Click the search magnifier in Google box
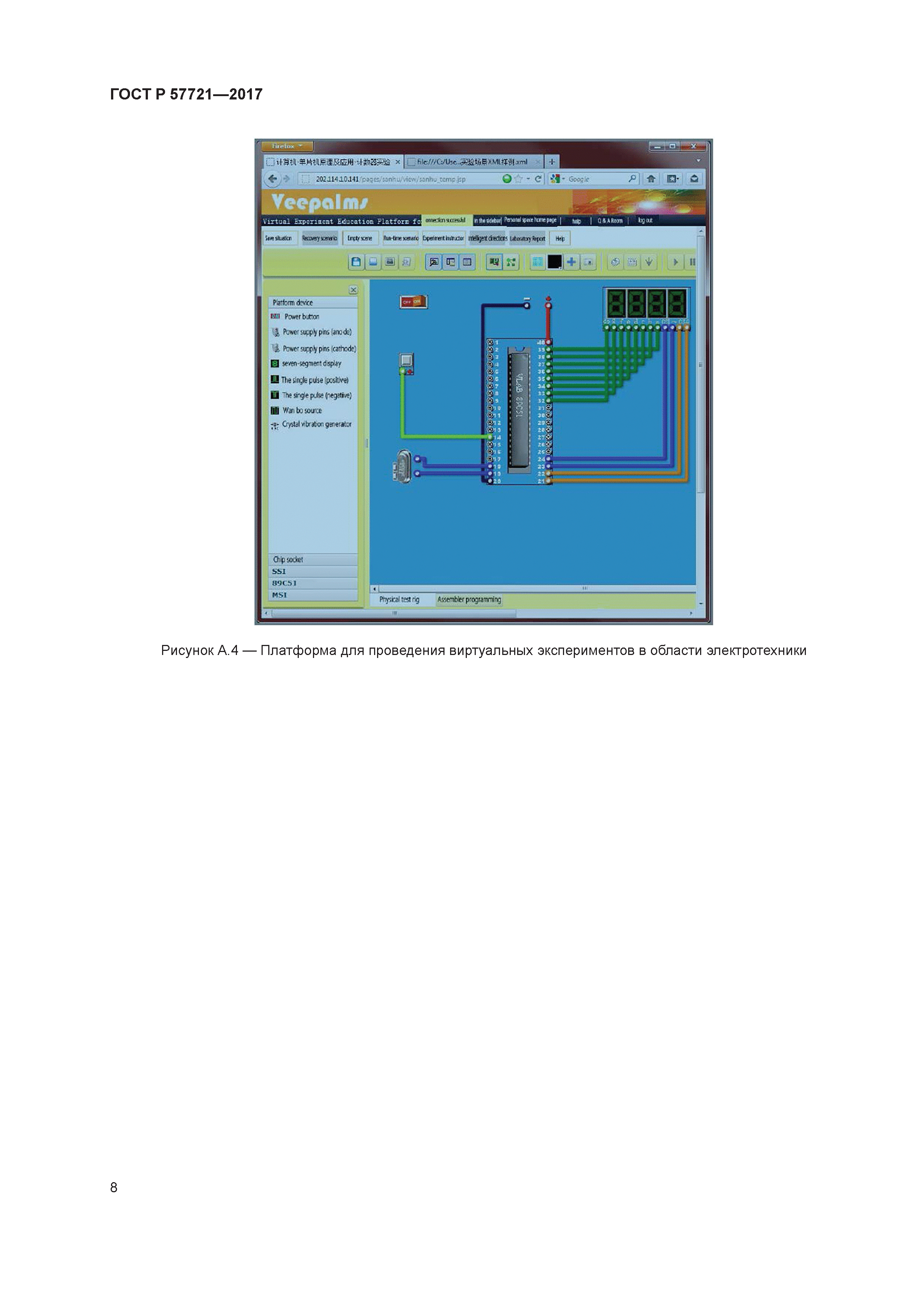Viewport: 924px width, 1307px height. [x=632, y=179]
